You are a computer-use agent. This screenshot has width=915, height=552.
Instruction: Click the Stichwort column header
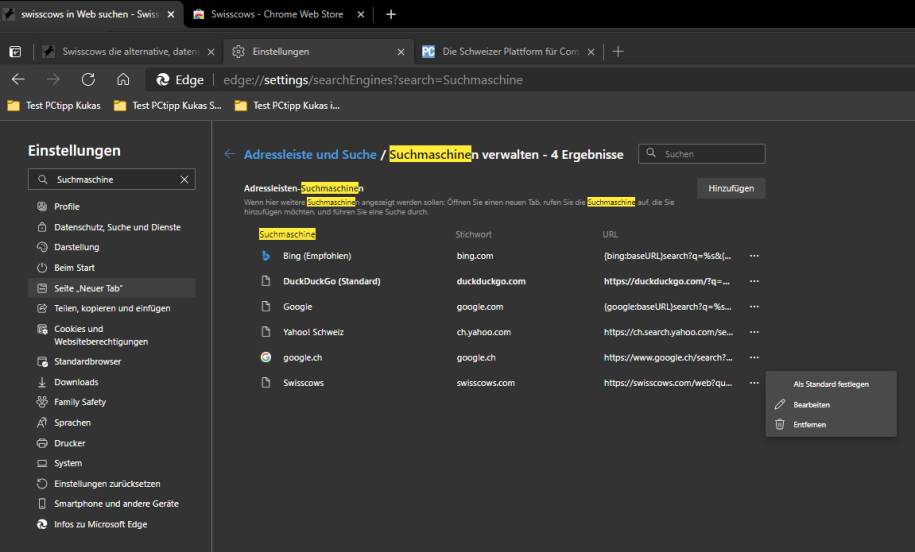[x=473, y=235]
